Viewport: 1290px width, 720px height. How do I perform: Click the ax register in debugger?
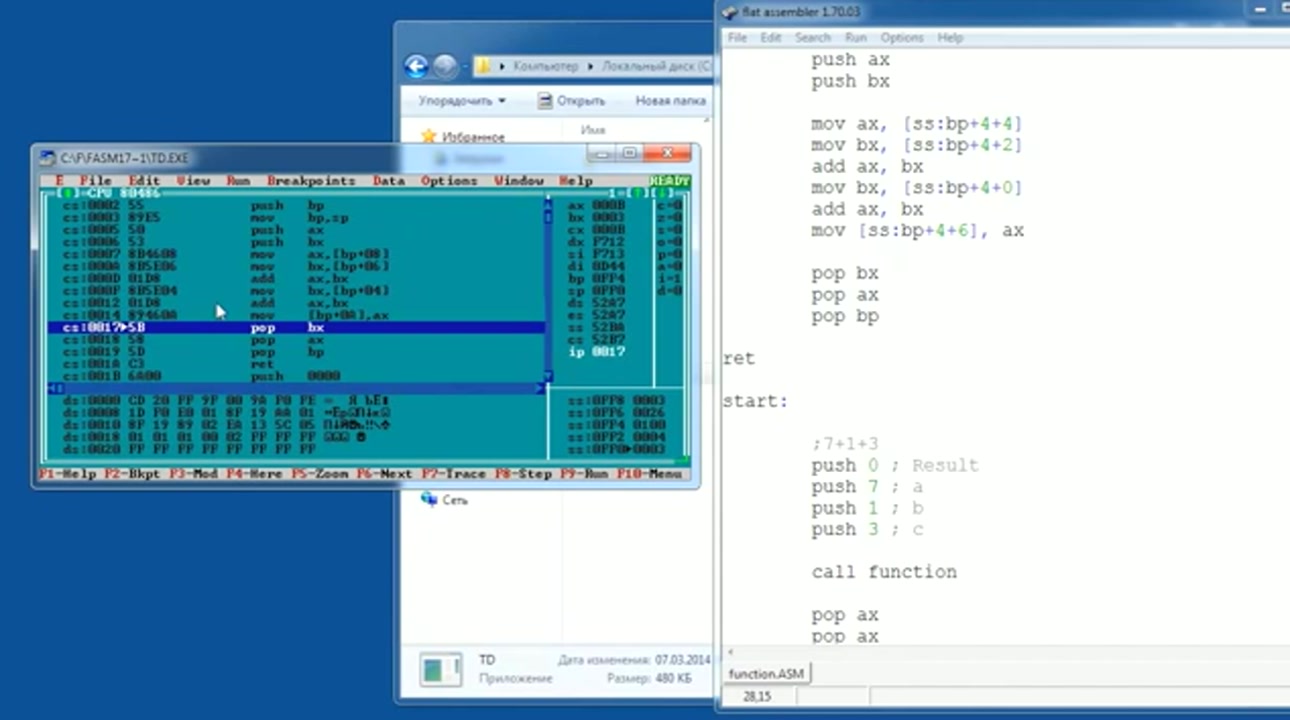coord(597,205)
